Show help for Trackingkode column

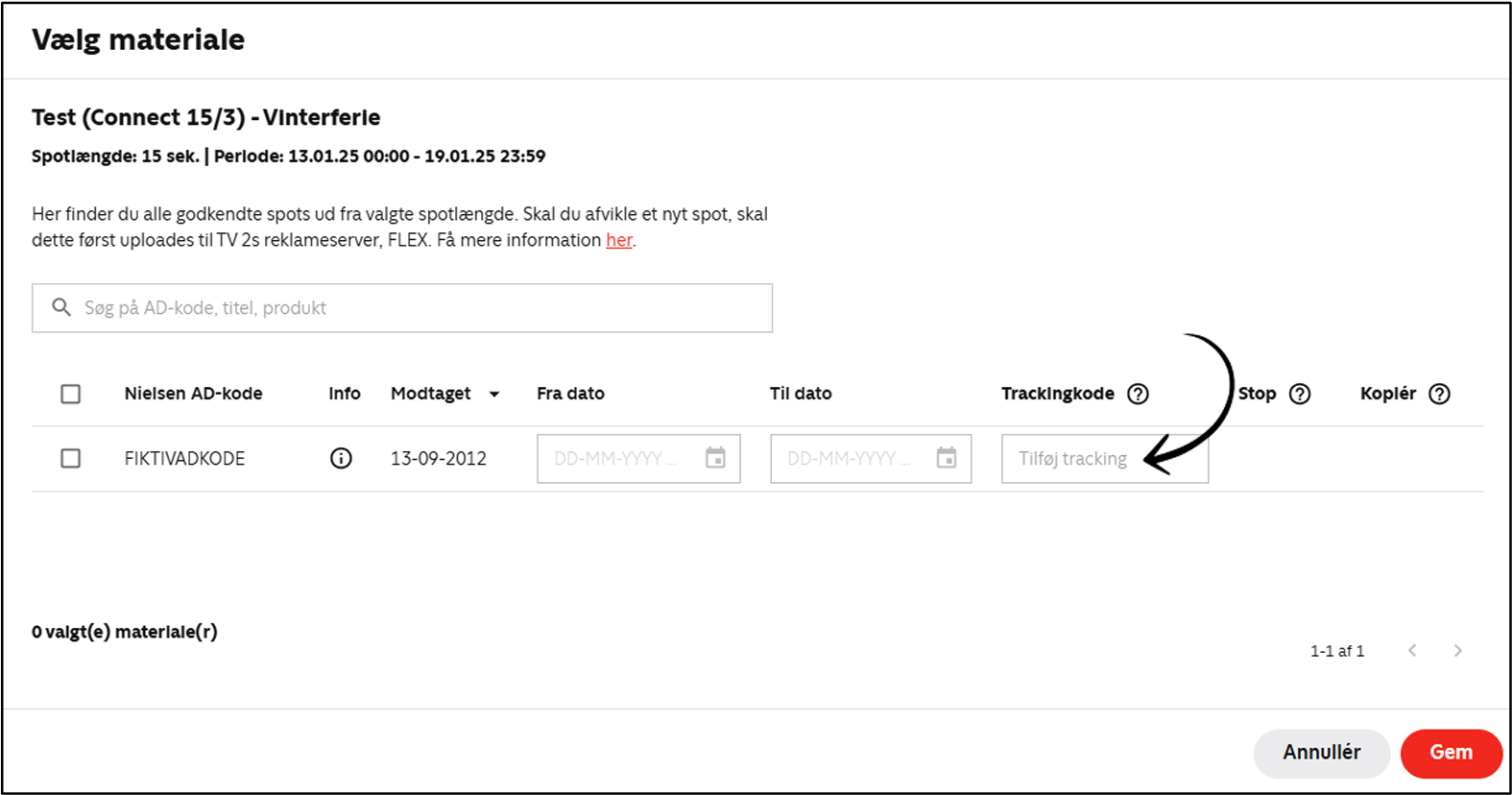(x=1138, y=394)
